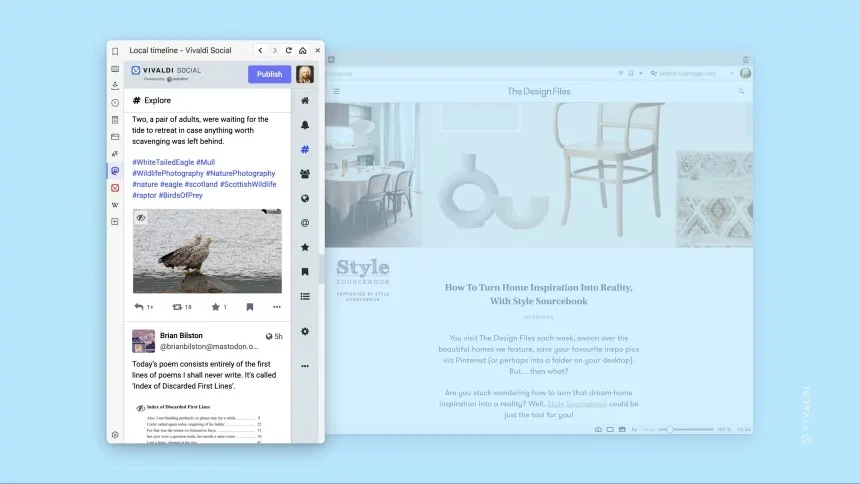Open the #BirdsOfPrey hashtag
Screen dimensions: 860x484
coord(180,195)
